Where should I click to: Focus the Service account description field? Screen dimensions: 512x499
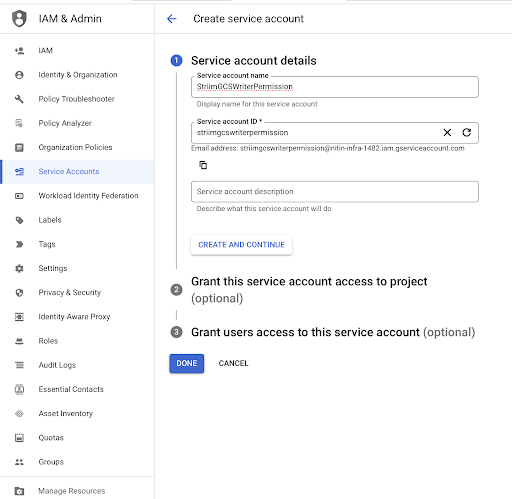click(335, 192)
